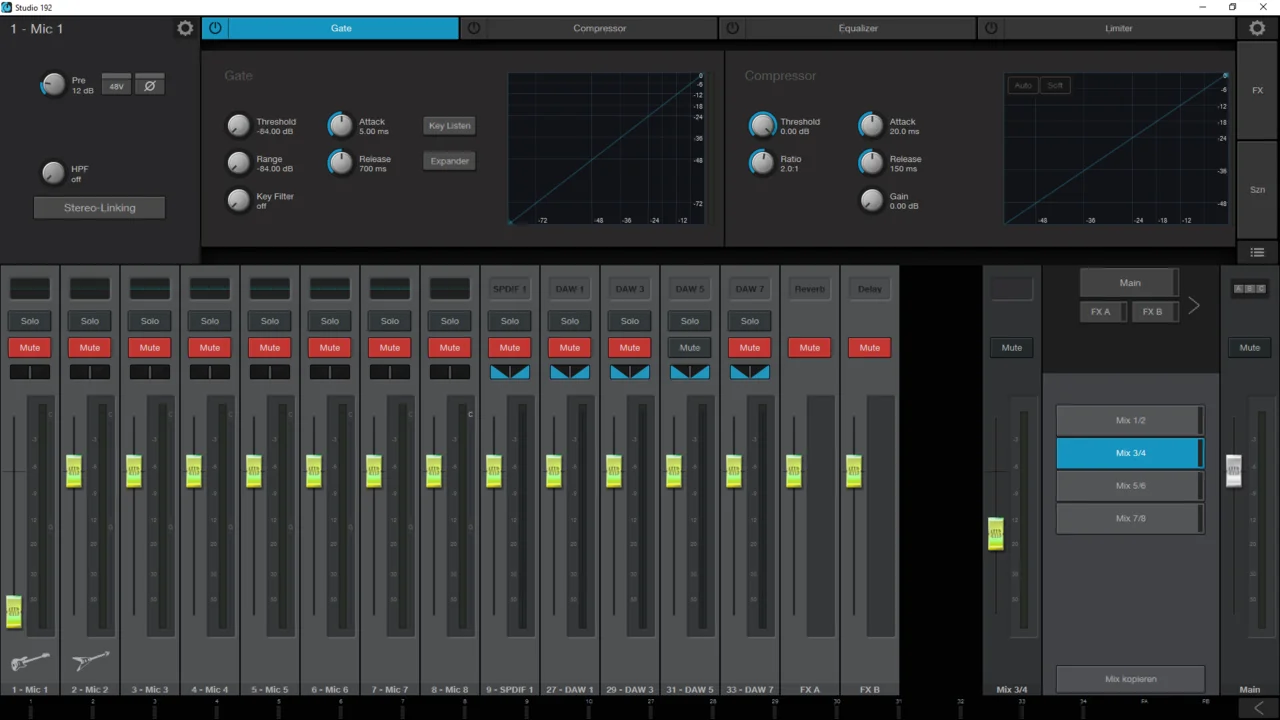
Task: Collapse panel with bottom-right back arrow
Action: pos(1258,708)
